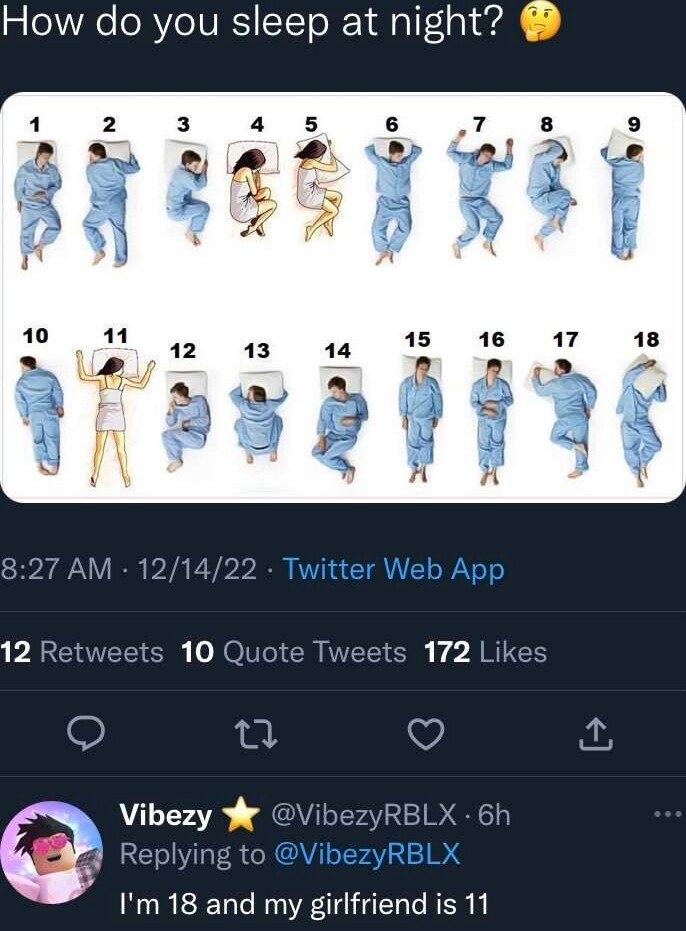Viewport: 686px width, 931px height.
Task: Open the sleeping positions image
Action: tap(343, 297)
